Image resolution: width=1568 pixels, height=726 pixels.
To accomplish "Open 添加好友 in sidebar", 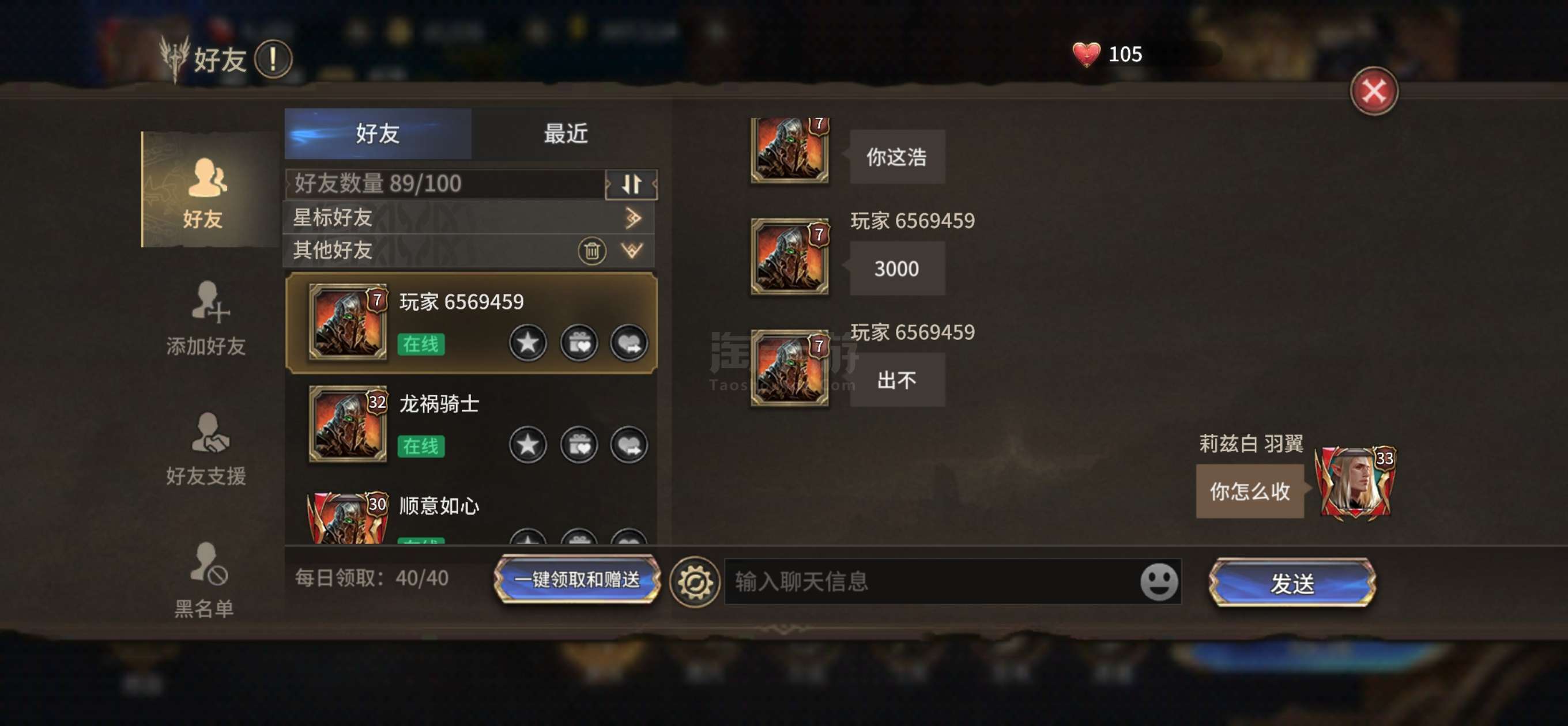I will [206, 318].
